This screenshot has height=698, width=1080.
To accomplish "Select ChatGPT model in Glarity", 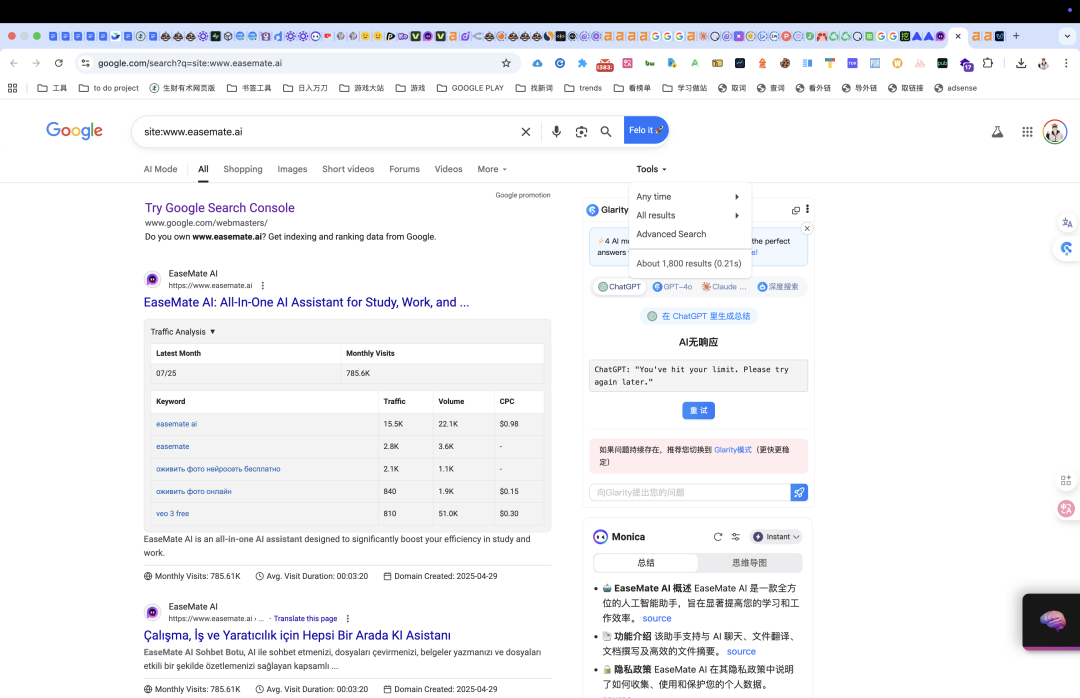I will click(x=619, y=287).
